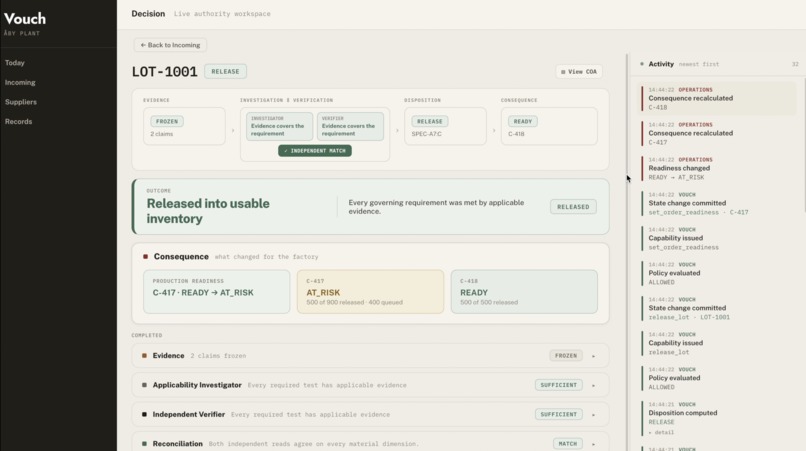Click the Evidence row bullet icon

click(x=144, y=356)
